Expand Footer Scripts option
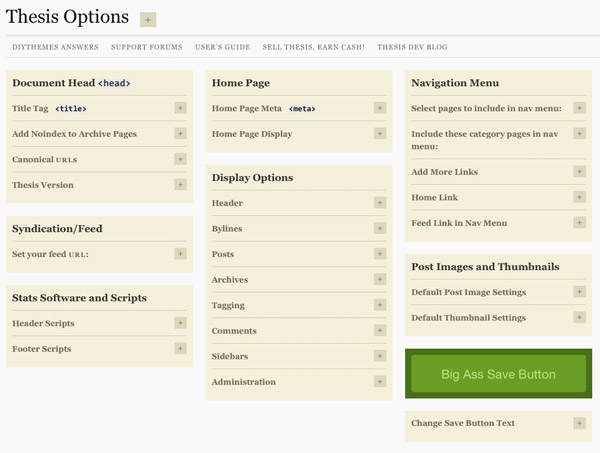This screenshot has width=600, height=453. 180,349
